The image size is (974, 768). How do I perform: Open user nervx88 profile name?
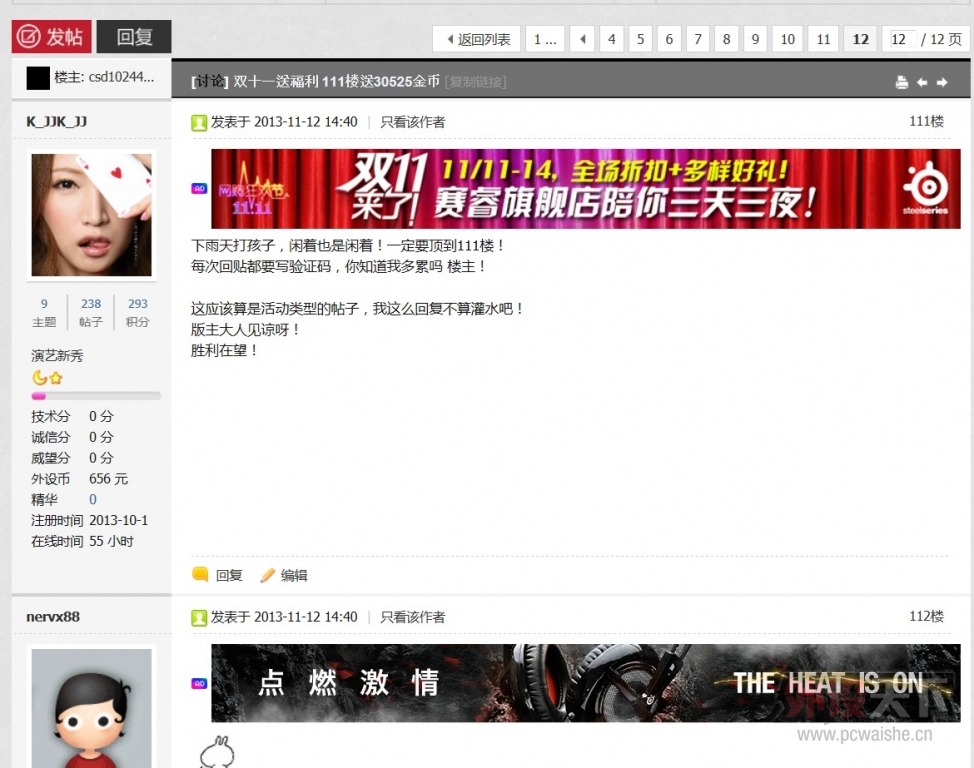[x=53, y=616]
